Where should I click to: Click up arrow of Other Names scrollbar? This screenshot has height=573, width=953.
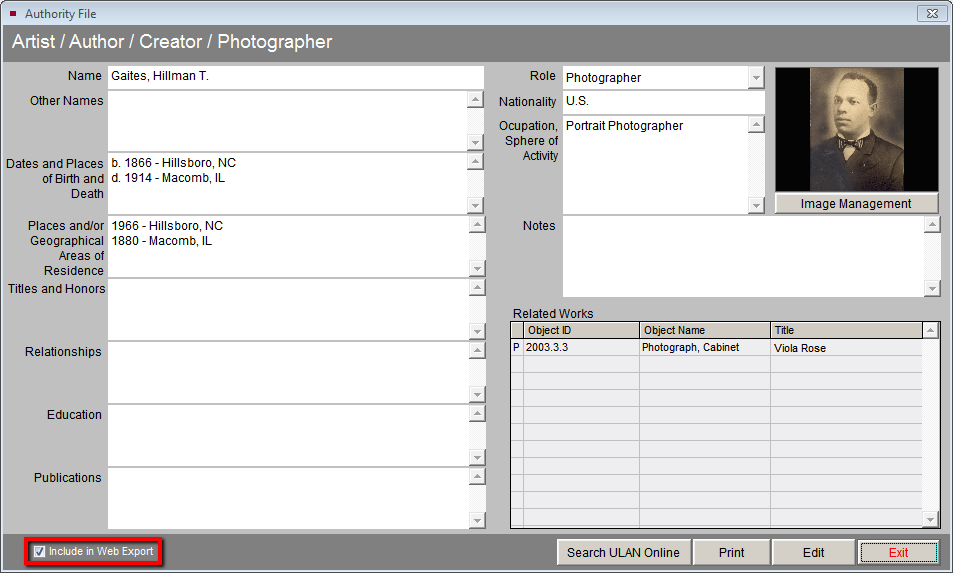point(475,100)
